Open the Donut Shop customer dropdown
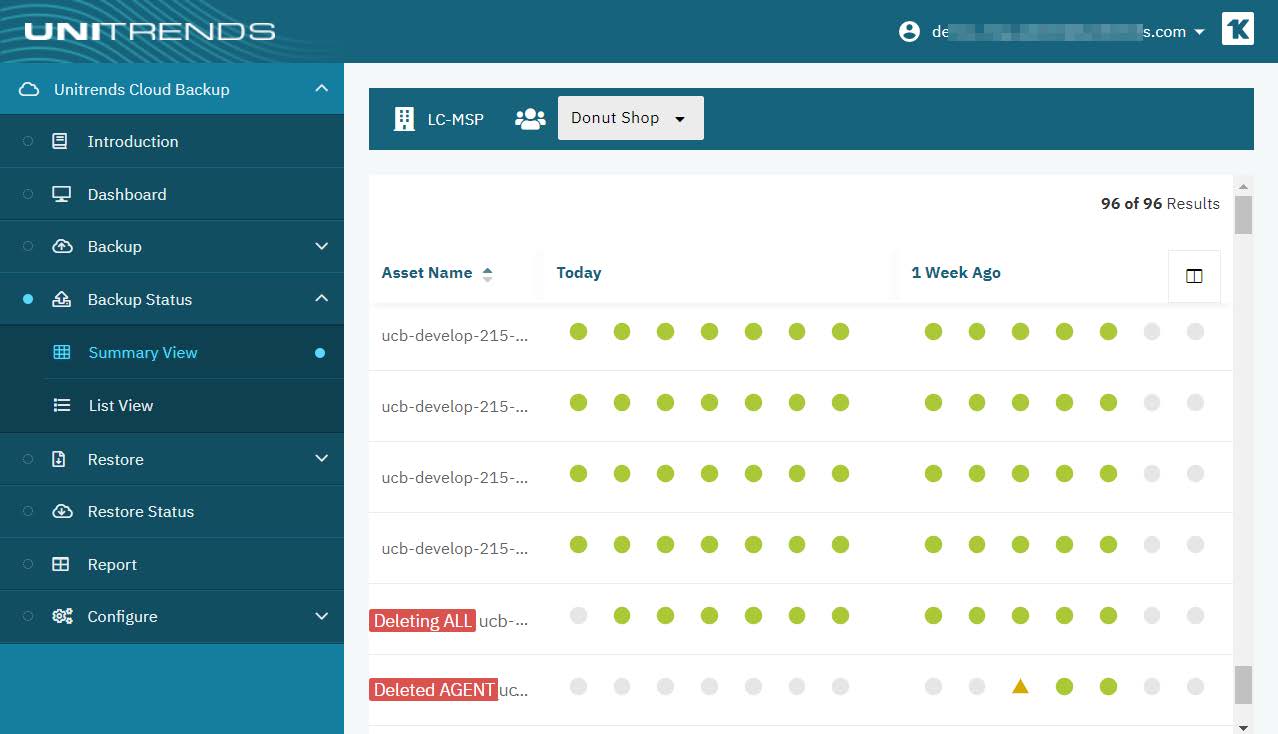This screenshot has width=1278, height=734. (x=630, y=118)
